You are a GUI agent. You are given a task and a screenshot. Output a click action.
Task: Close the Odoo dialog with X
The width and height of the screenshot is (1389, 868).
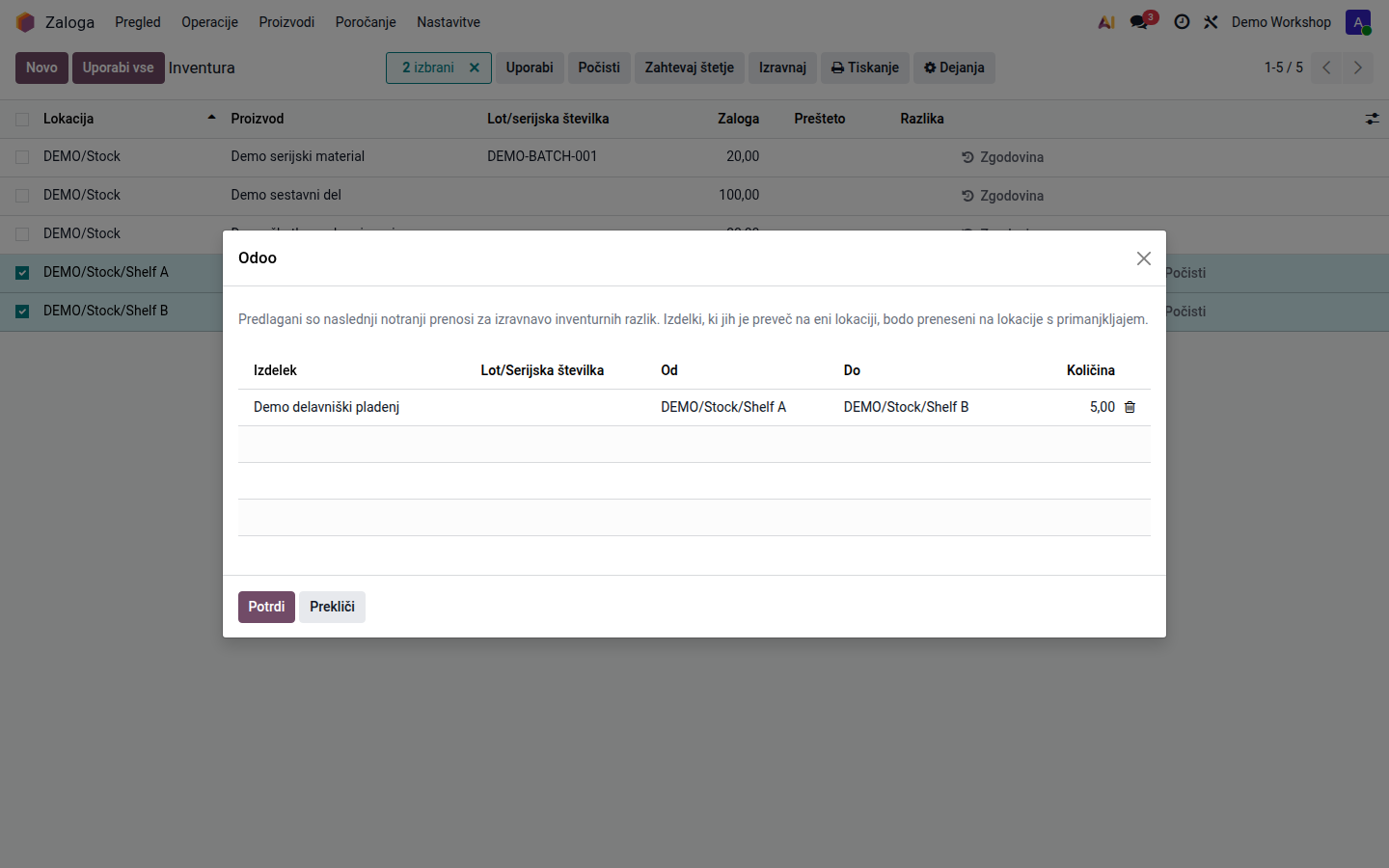[x=1144, y=258]
